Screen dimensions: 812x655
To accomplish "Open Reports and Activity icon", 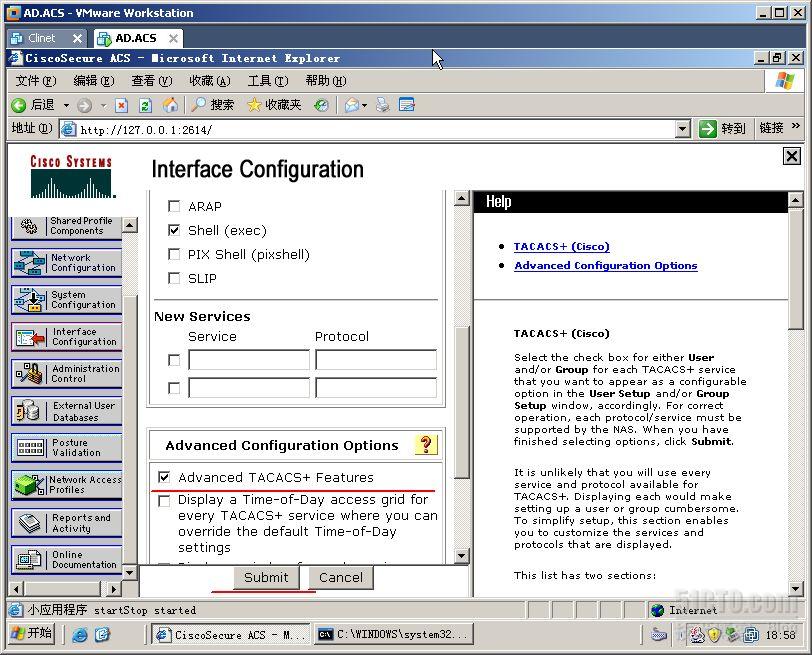I will [x=29, y=522].
